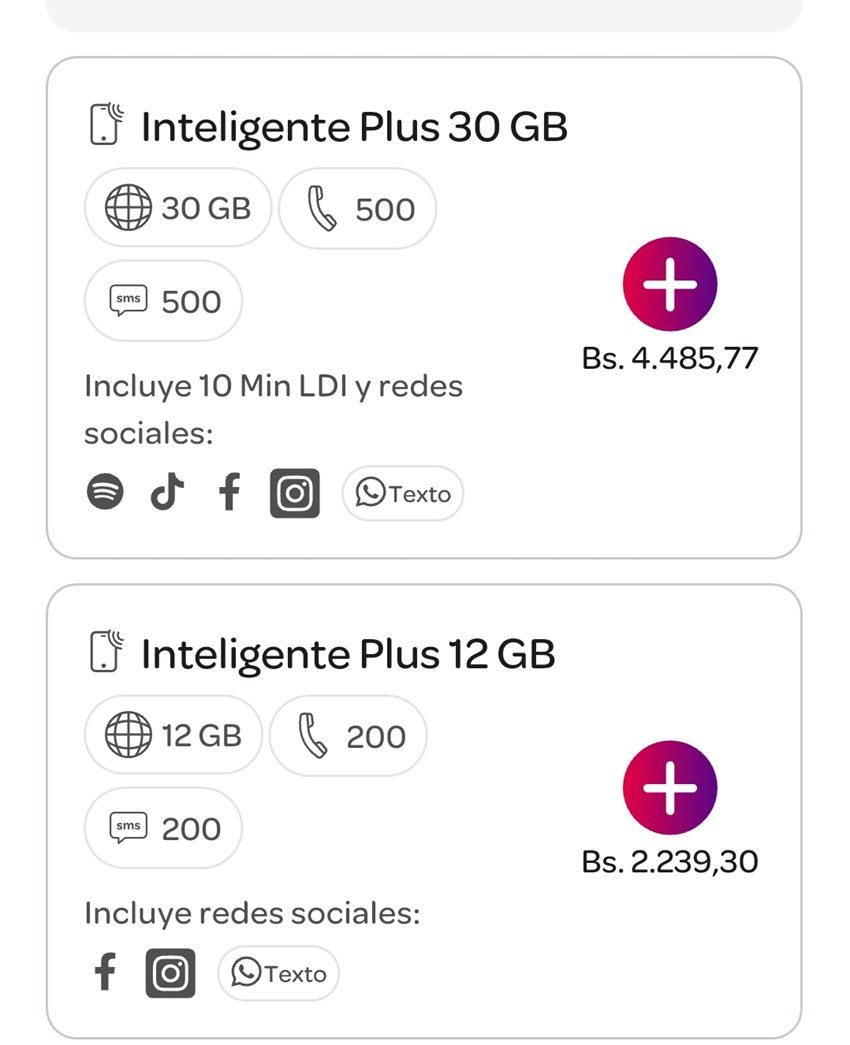Tap the Spotify icon in 30 GB plan
Image resolution: width=850 pixels, height=1045 pixels.
pos(105,493)
